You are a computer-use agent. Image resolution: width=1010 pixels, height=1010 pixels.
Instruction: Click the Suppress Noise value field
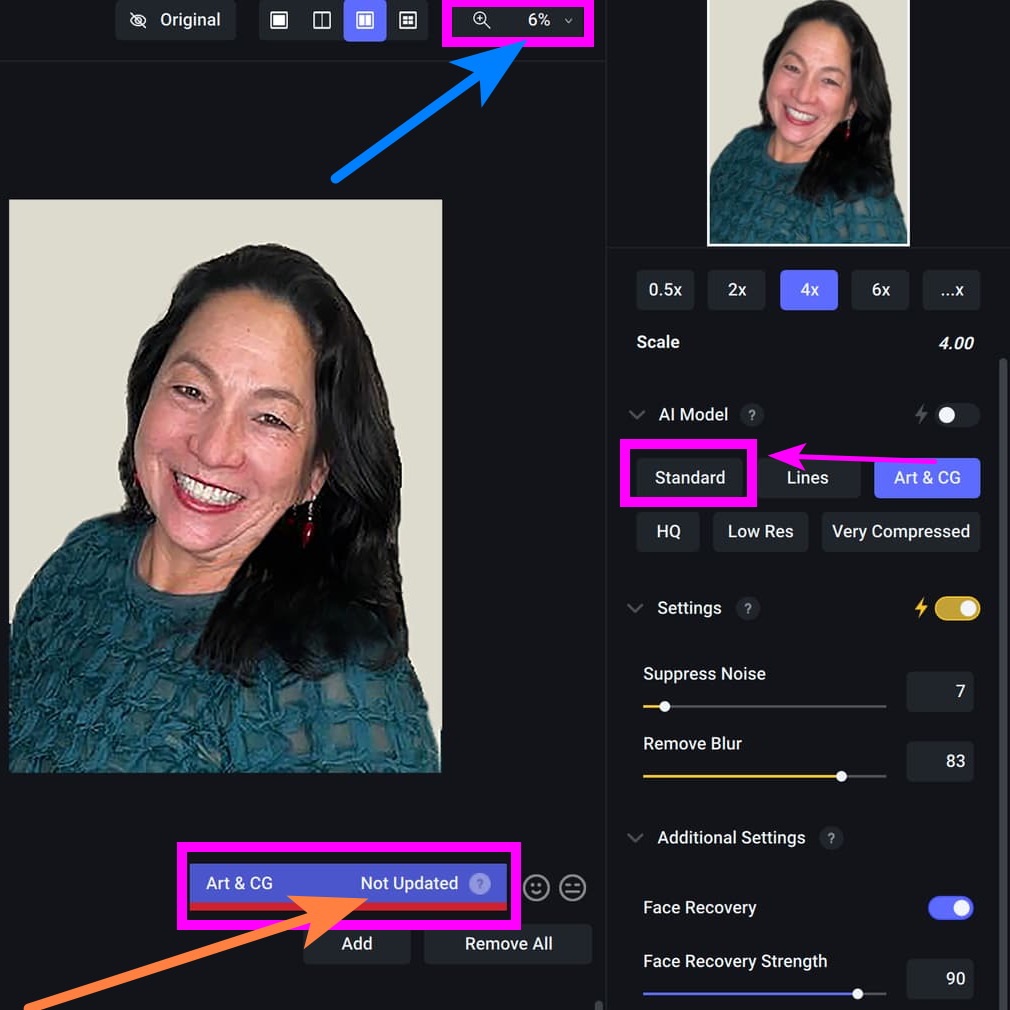click(x=939, y=692)
